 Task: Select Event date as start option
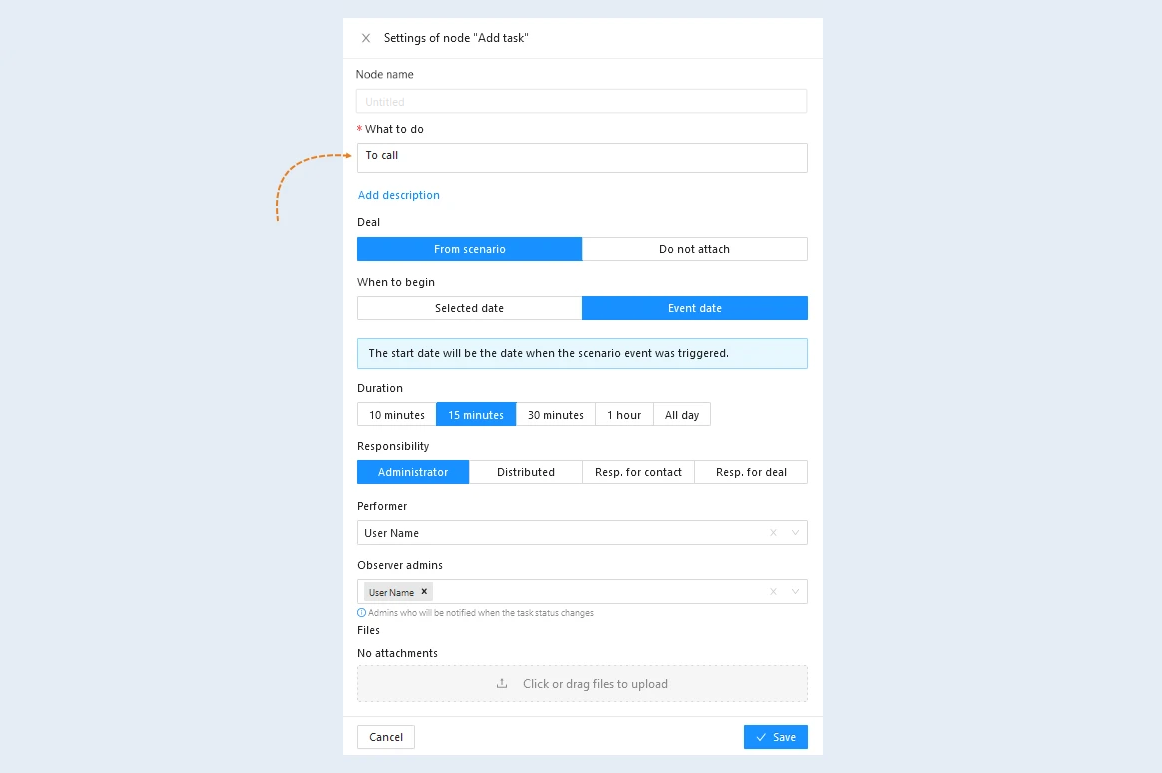point(694,308)
